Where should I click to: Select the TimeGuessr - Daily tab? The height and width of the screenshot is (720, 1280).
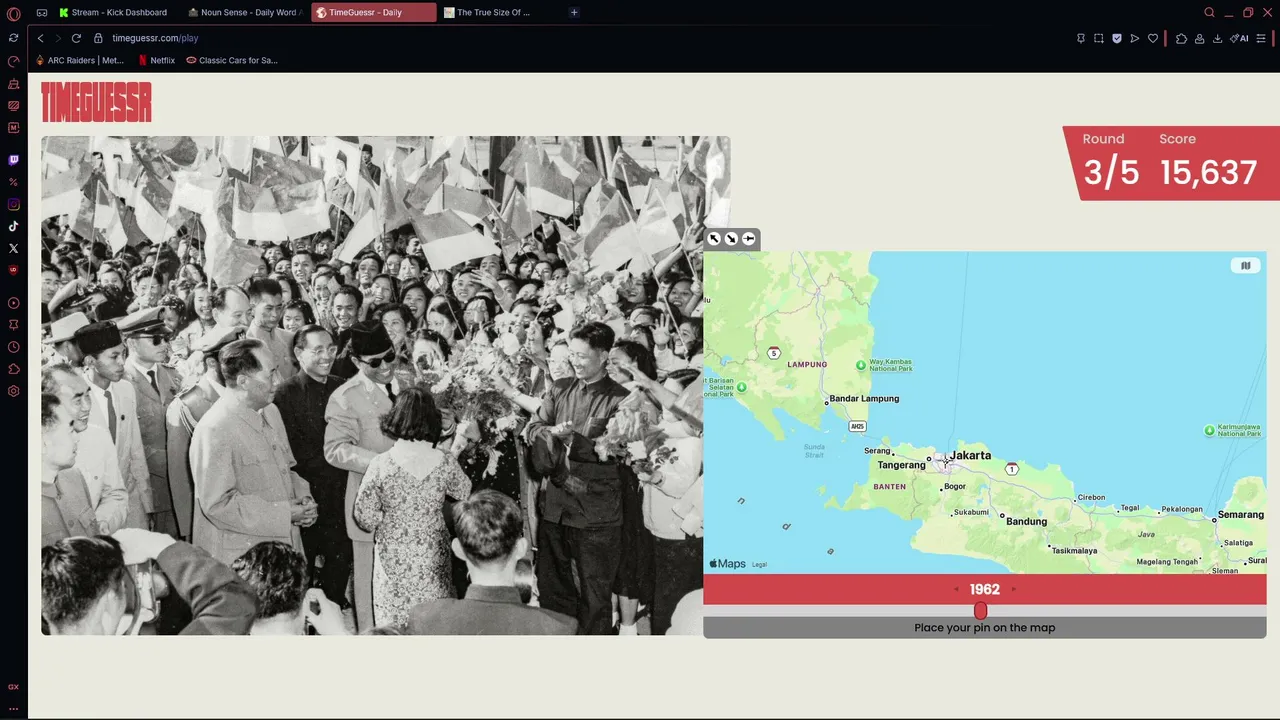tap(374, 13)
